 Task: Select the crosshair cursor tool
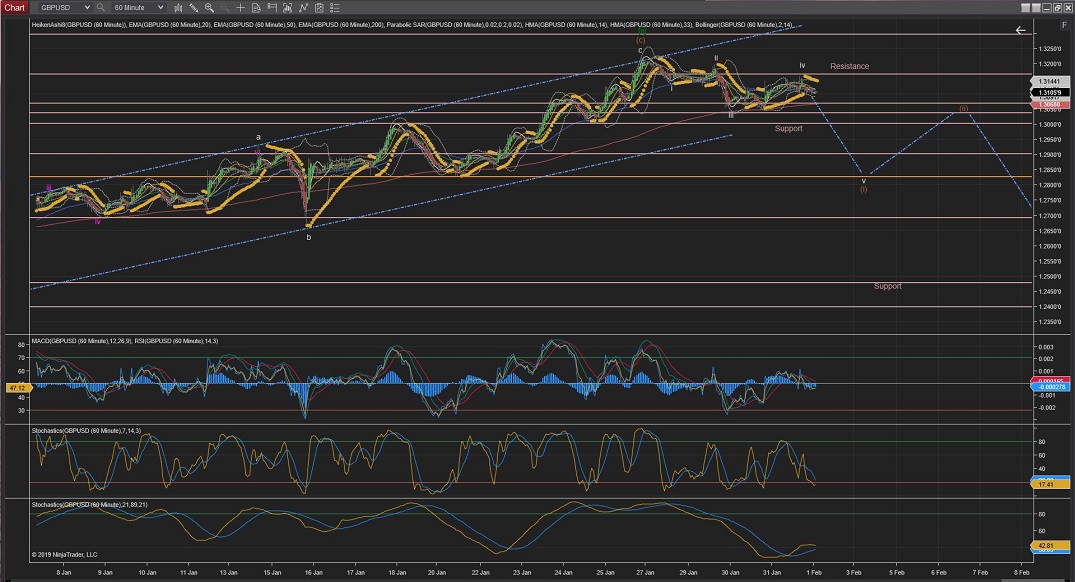tap(238, 7)
